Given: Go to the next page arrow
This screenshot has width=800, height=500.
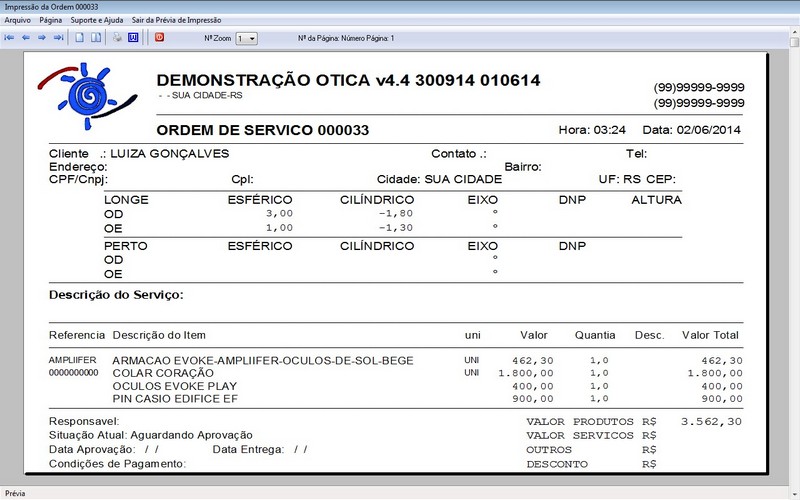Looking at the screenshot, I should pyautogui.click(x=42, y=38).
